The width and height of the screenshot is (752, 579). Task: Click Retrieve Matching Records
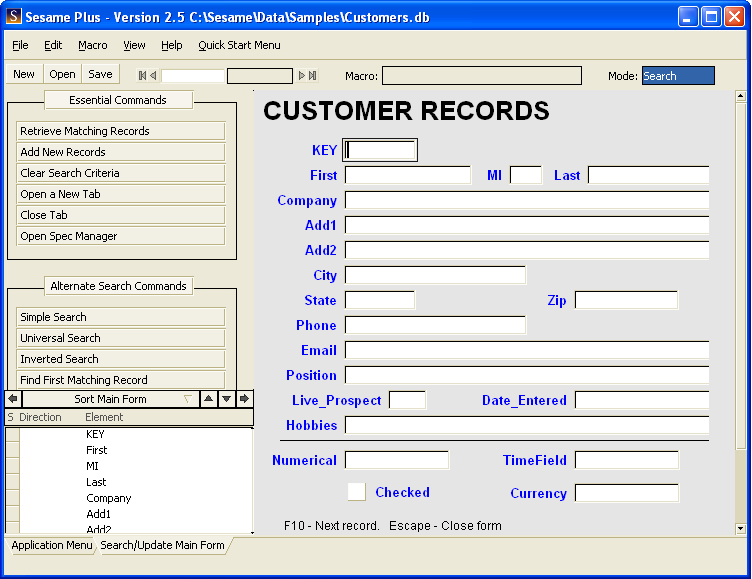click(121, 131)
